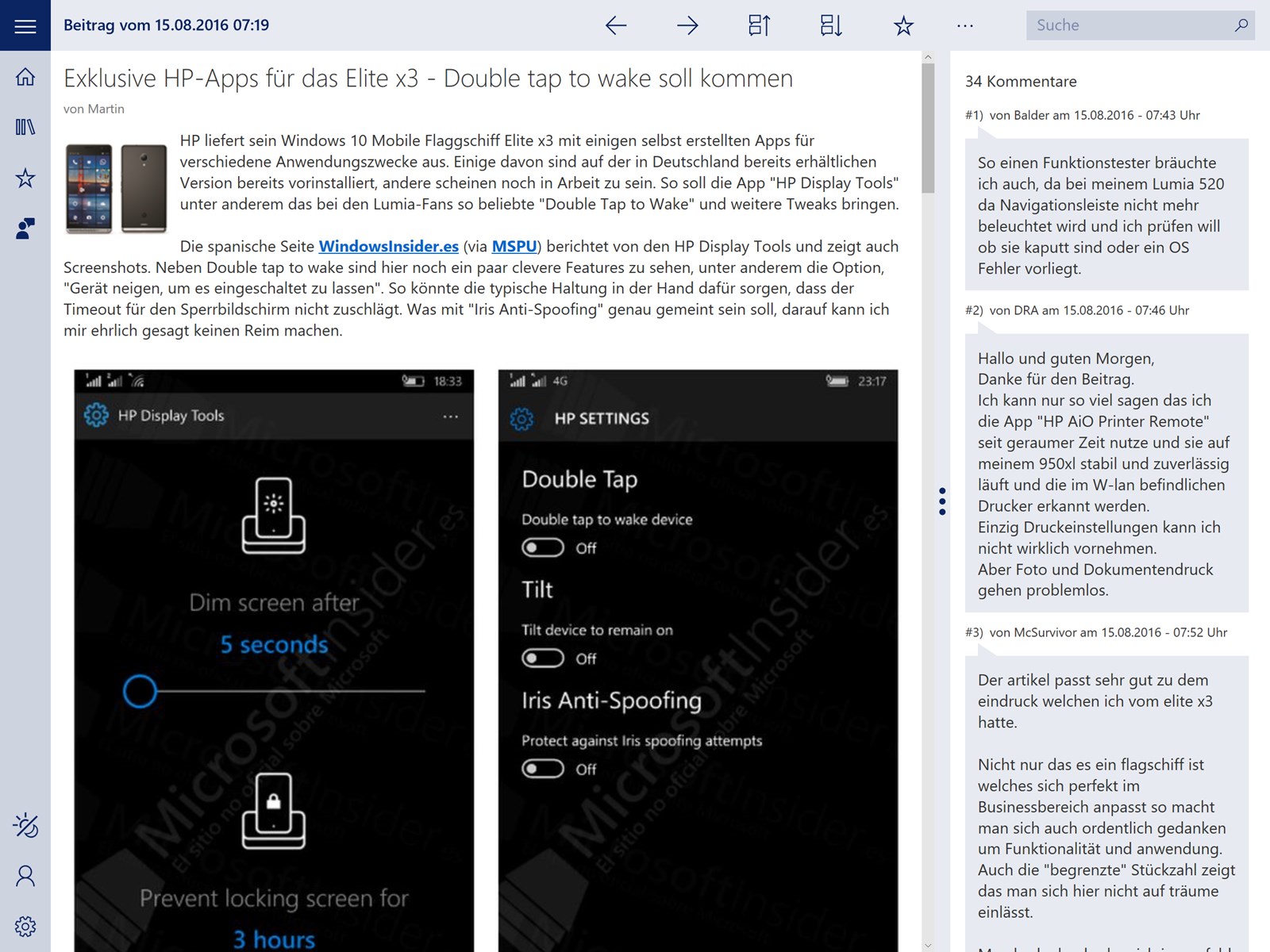Open the user account icon

pos(25,876)
